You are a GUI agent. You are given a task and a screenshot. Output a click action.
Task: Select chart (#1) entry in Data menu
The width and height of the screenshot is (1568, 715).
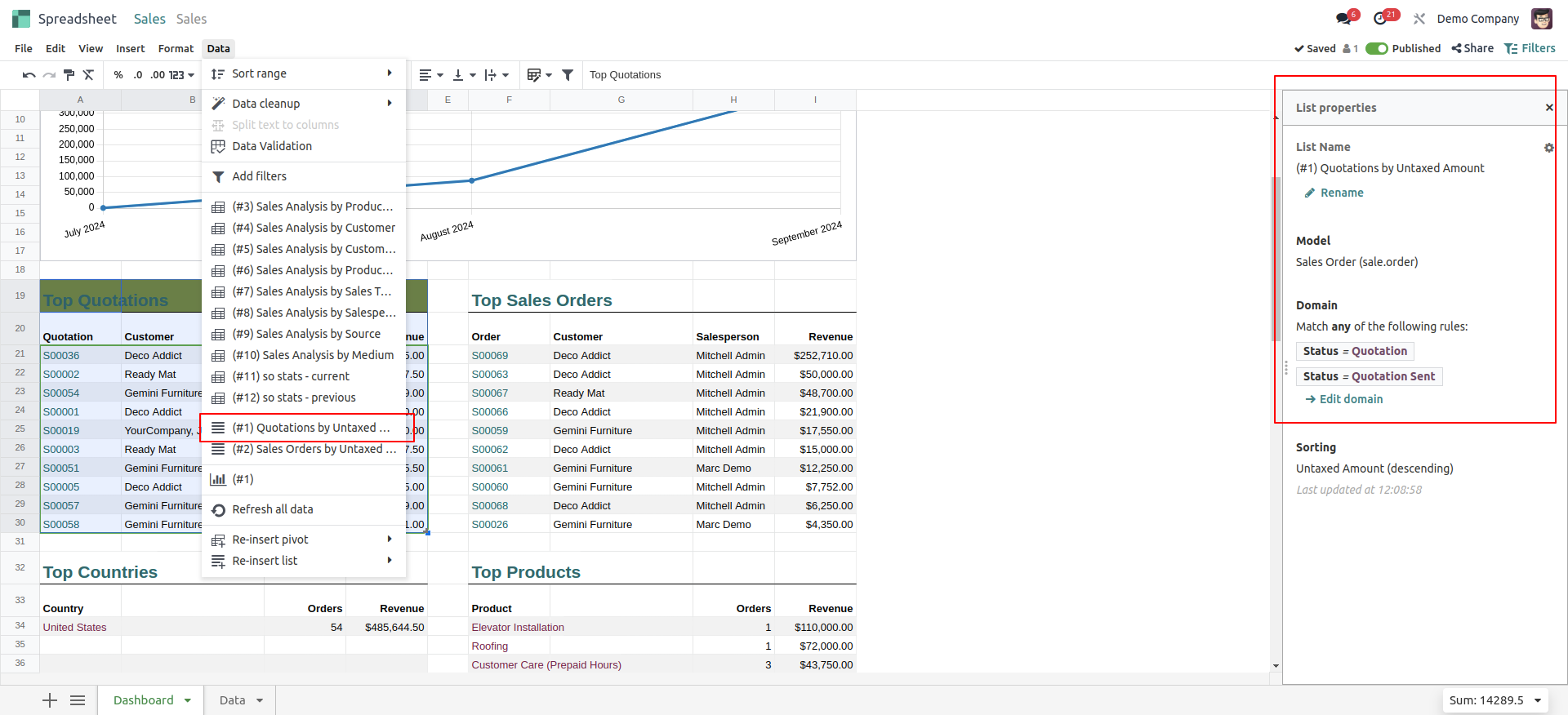tap(303, 479)
